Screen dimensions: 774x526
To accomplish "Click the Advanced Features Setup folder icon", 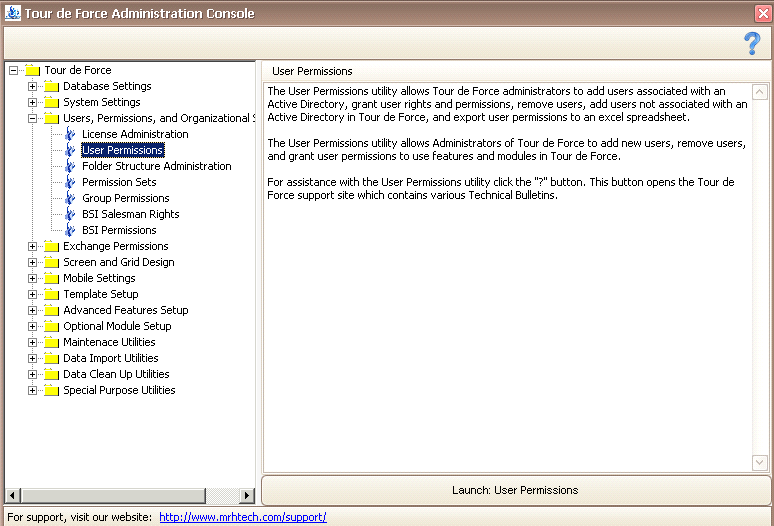I will (51, 310).
